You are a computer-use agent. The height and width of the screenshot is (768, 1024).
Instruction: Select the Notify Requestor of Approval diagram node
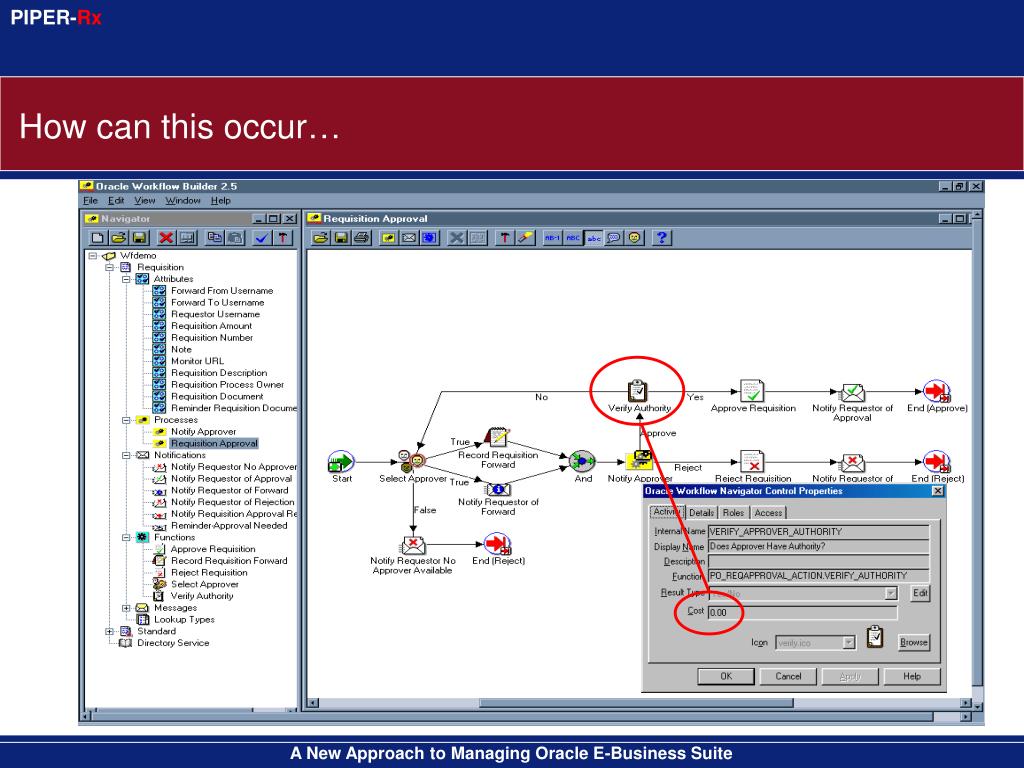(x=852, y=392)
